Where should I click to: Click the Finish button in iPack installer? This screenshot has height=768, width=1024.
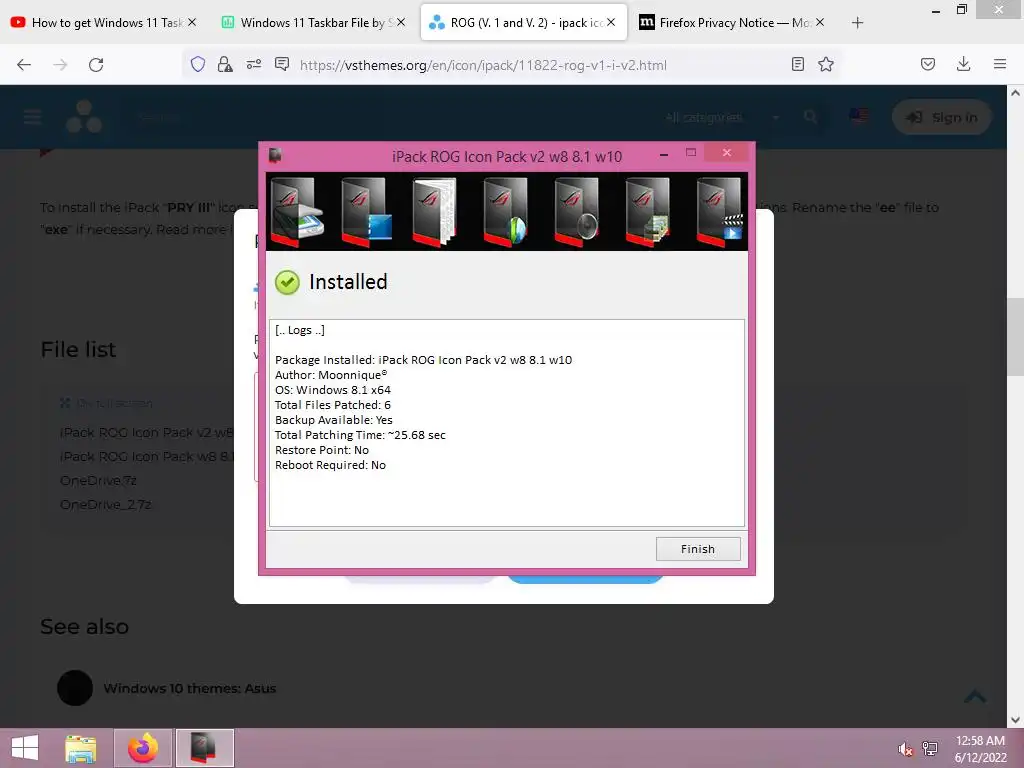pyautogui.click(x=697, y=549)
